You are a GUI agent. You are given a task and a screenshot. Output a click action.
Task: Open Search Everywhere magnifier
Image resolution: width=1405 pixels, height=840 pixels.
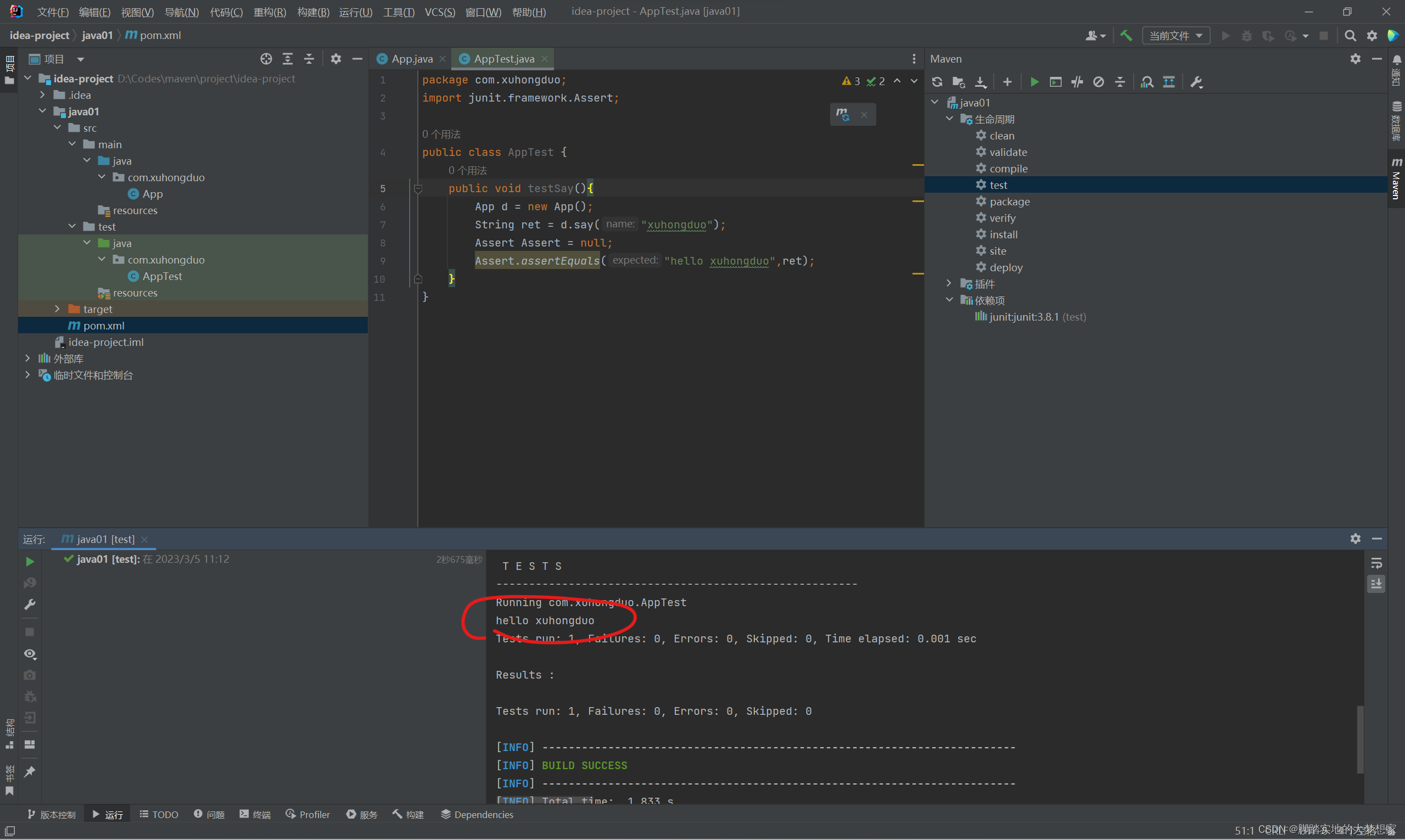[1350, 36]
